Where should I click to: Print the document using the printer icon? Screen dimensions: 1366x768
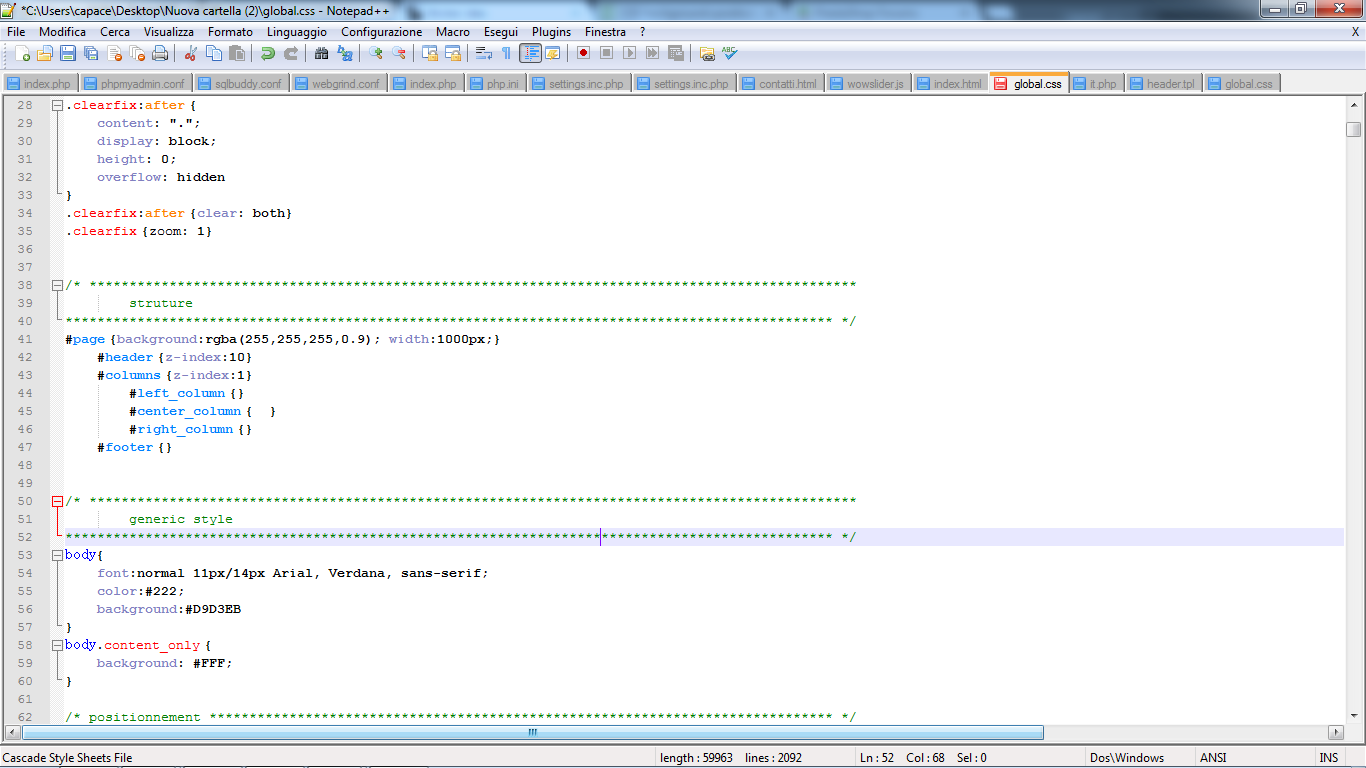click(x=160, y=54)
